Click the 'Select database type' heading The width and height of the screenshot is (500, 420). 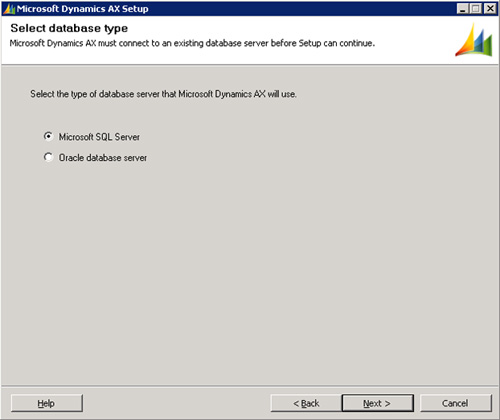click(69, 28)
